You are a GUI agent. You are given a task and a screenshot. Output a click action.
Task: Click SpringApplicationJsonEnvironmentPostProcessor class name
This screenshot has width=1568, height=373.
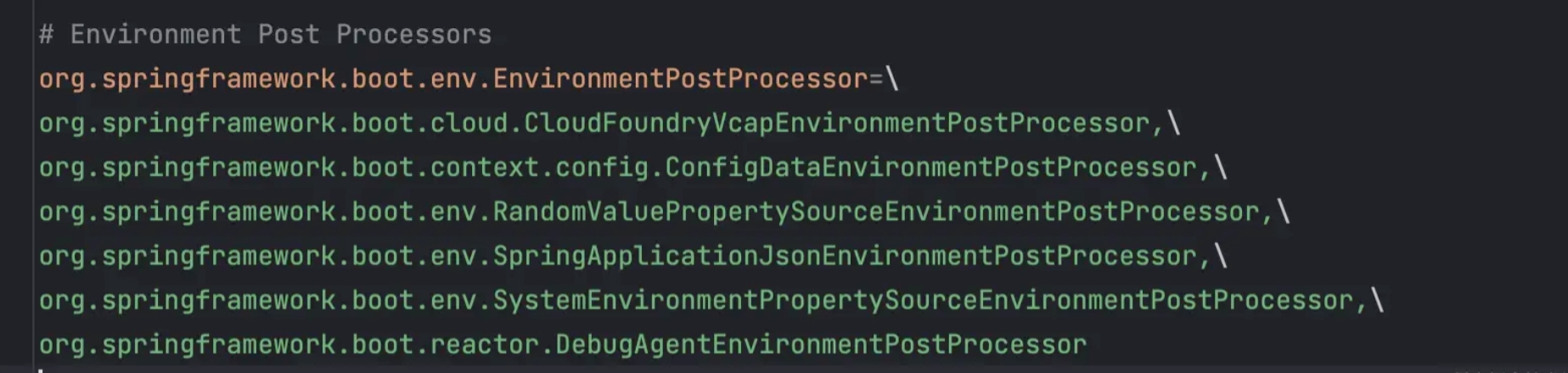845,256
